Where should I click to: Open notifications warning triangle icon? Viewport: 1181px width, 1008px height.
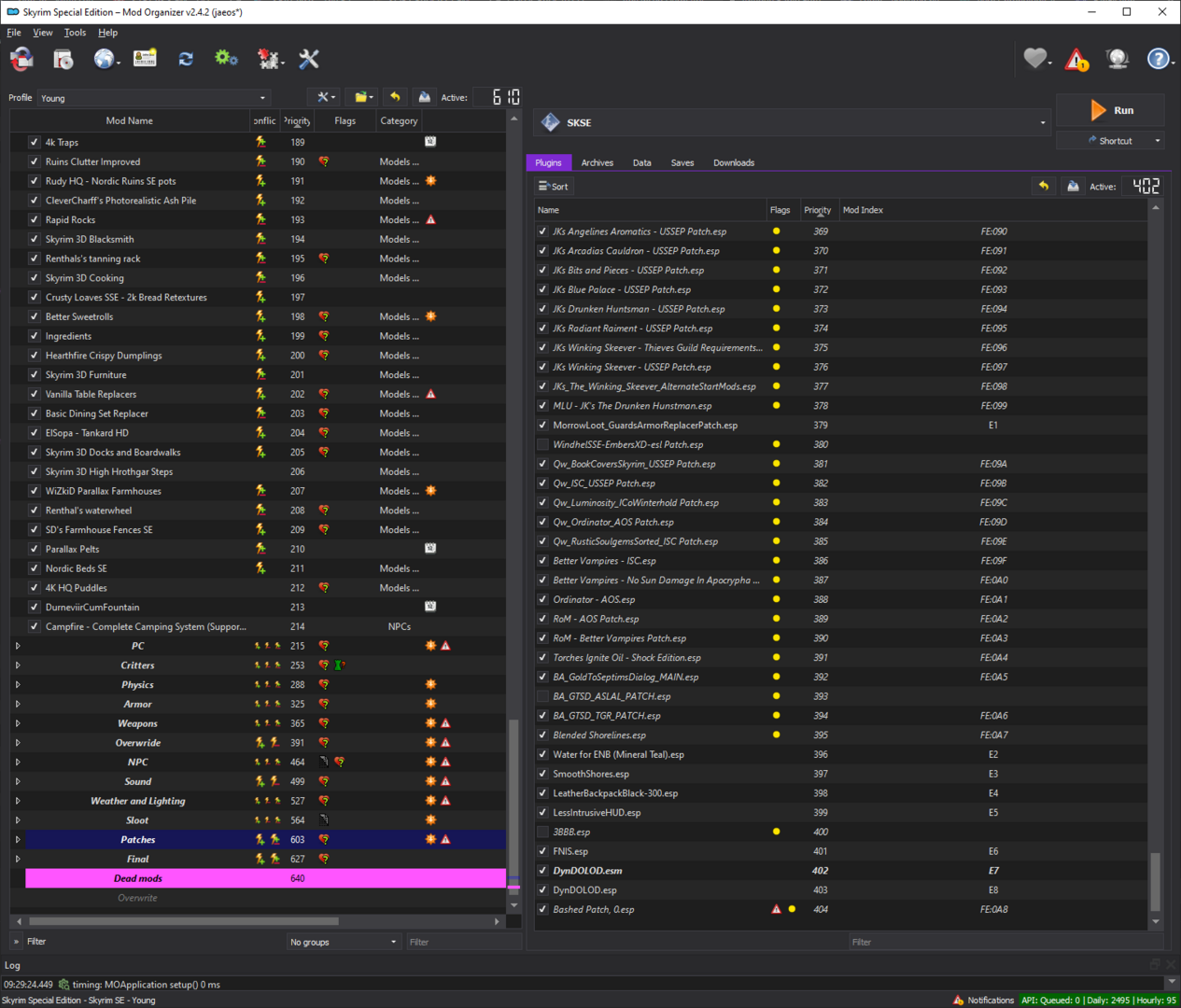[1076, 60]
